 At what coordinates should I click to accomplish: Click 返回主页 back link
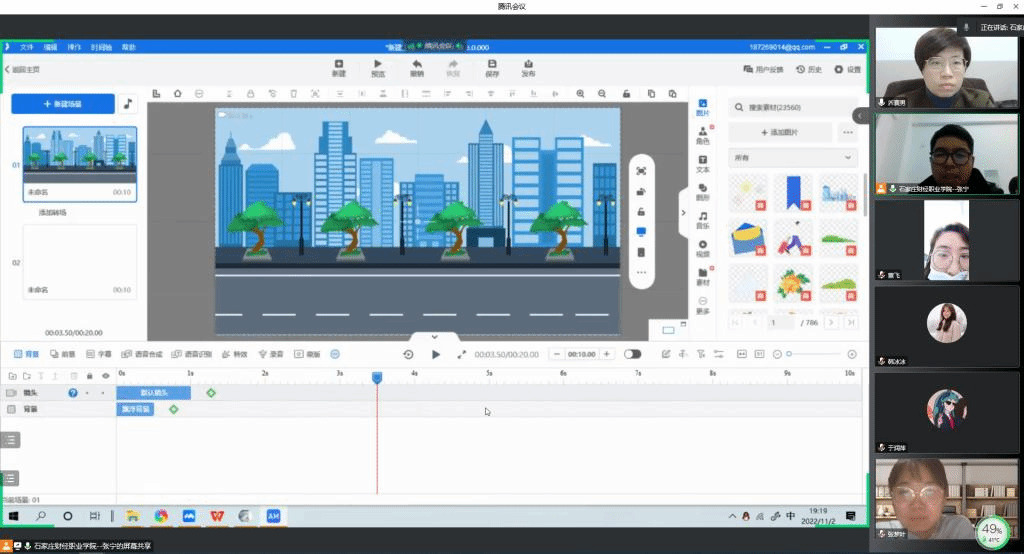click(x=22, y=69)
